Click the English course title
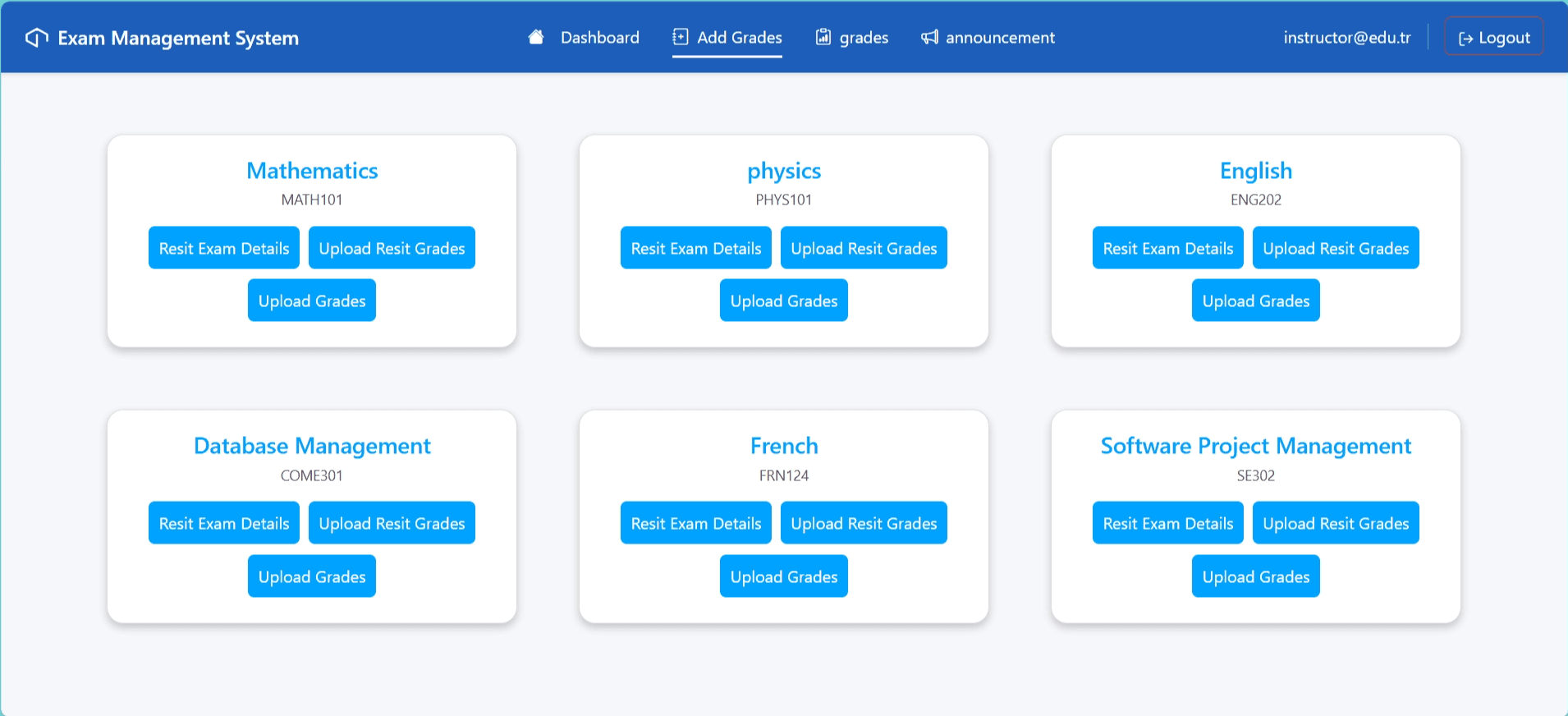The height and width of the screenshot is (716, 1568). click(1256, 172)
